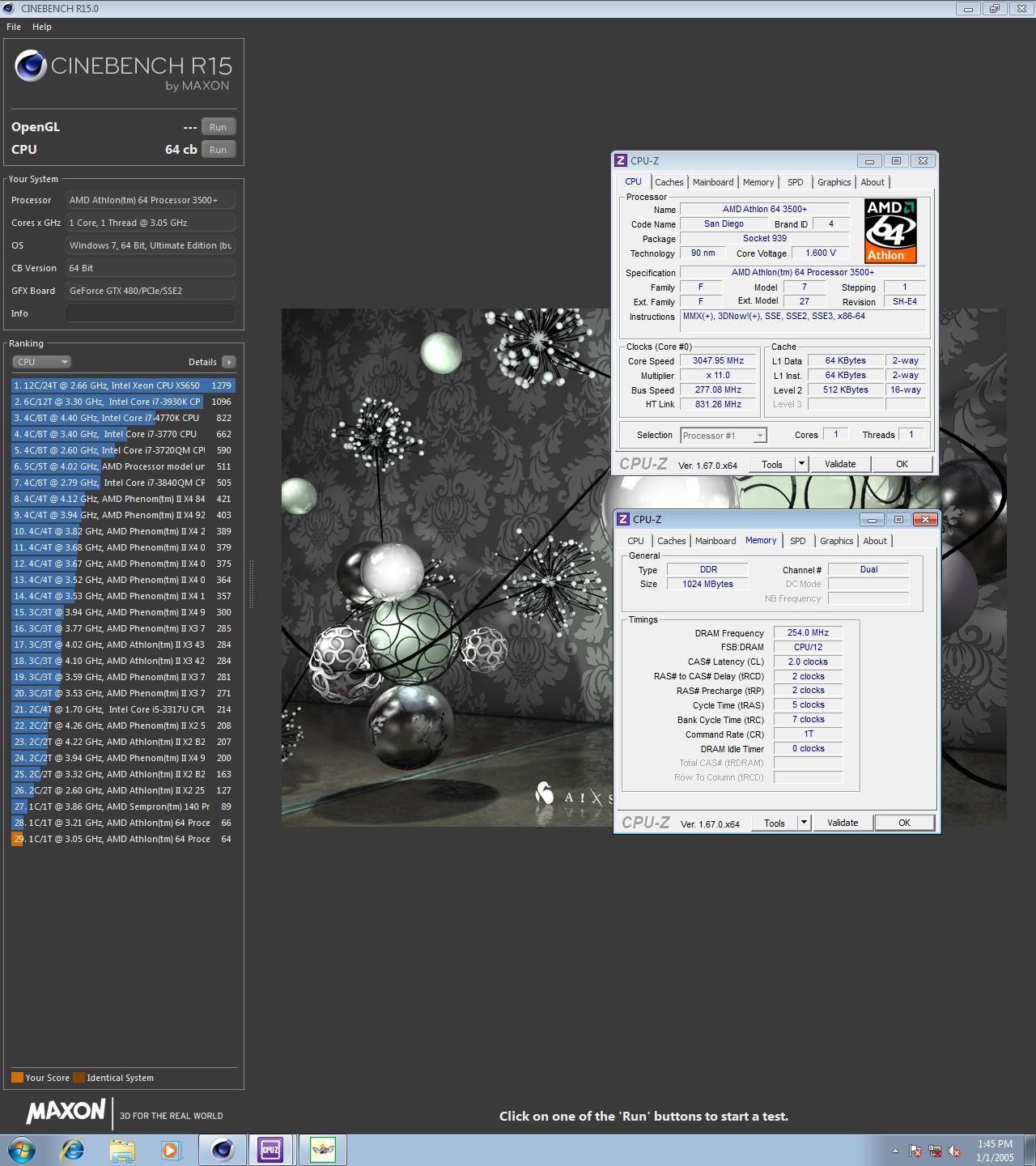The height and width of the screenshot is (1166, 1036).
Task: Click Tools button in the Memory CPU-Z window
Action: point(775,823)
